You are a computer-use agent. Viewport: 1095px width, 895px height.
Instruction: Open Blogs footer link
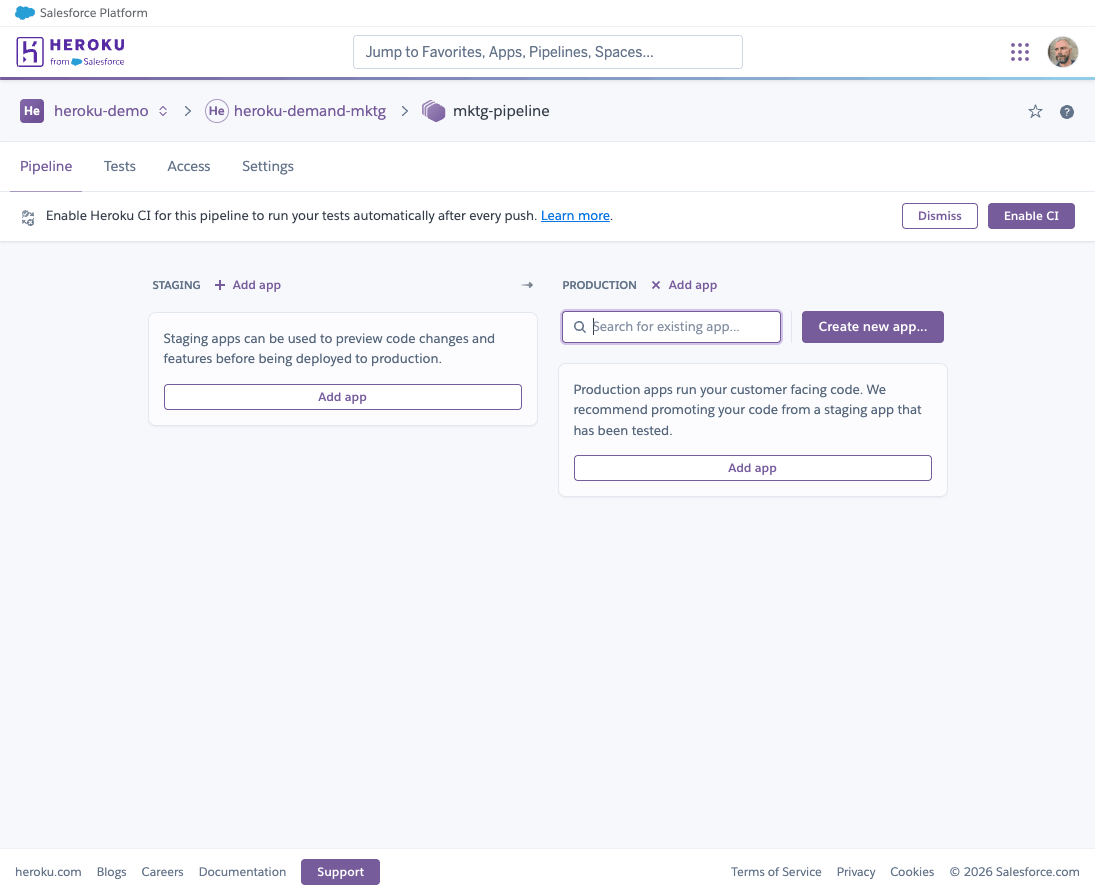tap(112, 872)
